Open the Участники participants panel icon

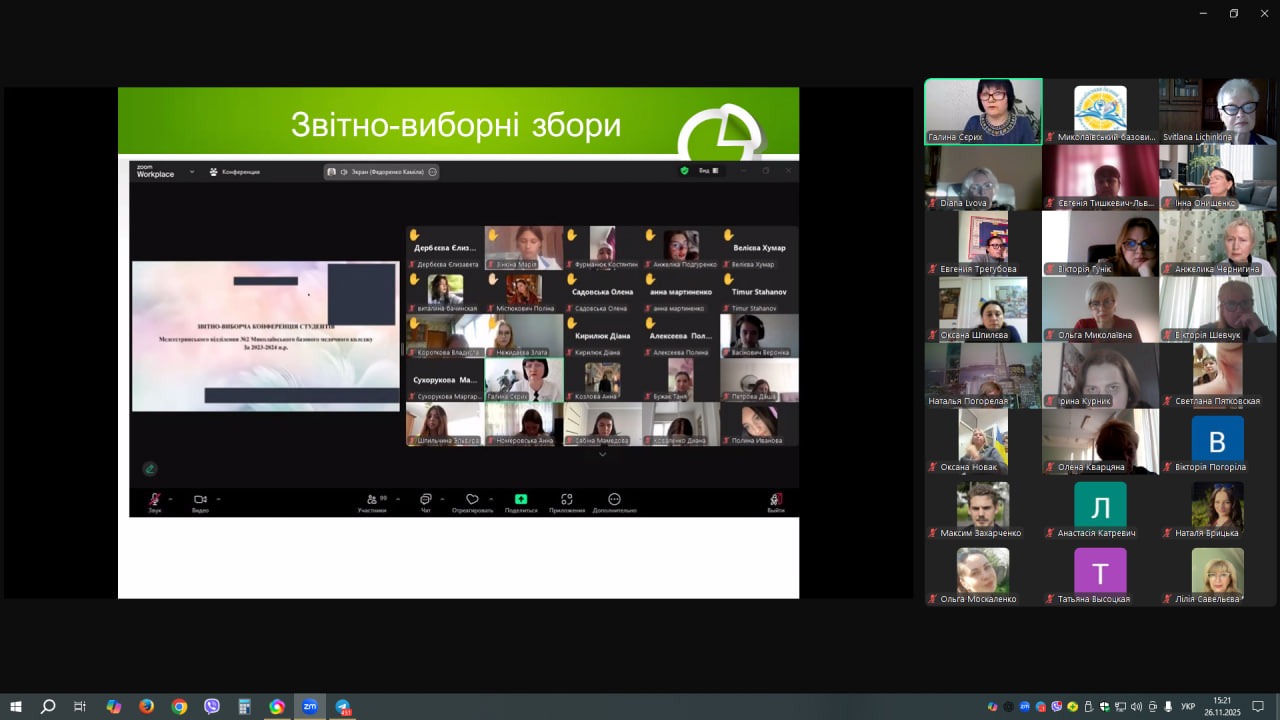pyautogui.click(x=372, y=499)
